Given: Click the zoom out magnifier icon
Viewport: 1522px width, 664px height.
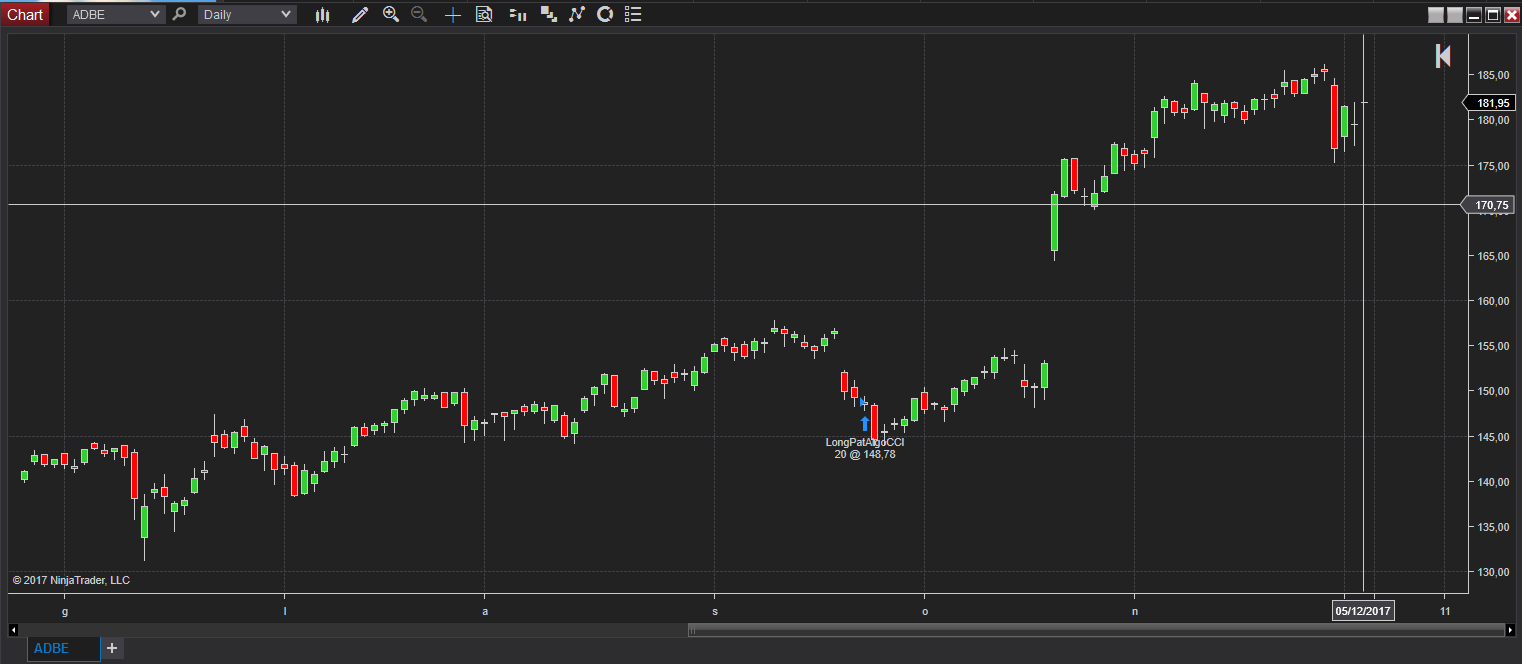Looking at the screenshot, I should click(419, 15).
